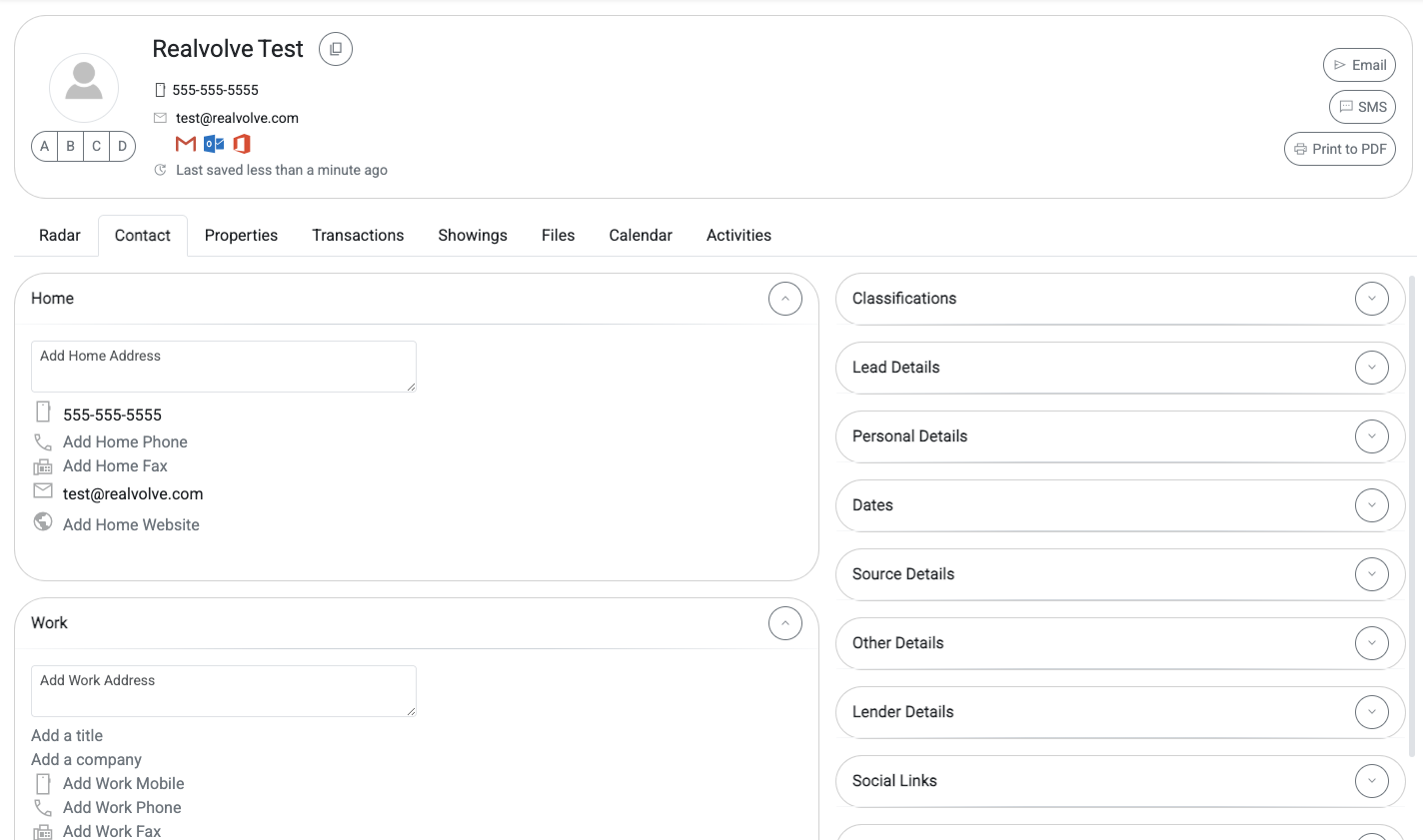Click the Work Fax machine icon
This screenshot has height=840, width=1423.
pyautogui.click(x=43, y=832)
